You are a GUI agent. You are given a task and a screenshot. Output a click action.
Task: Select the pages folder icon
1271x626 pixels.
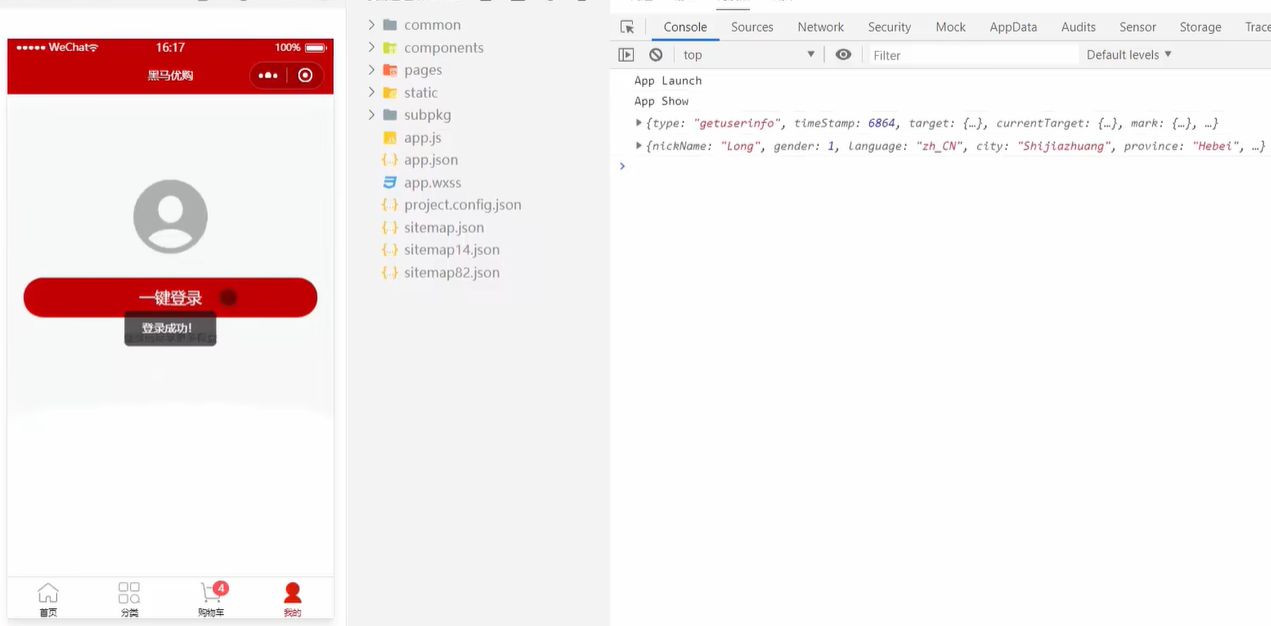[390, 69]
